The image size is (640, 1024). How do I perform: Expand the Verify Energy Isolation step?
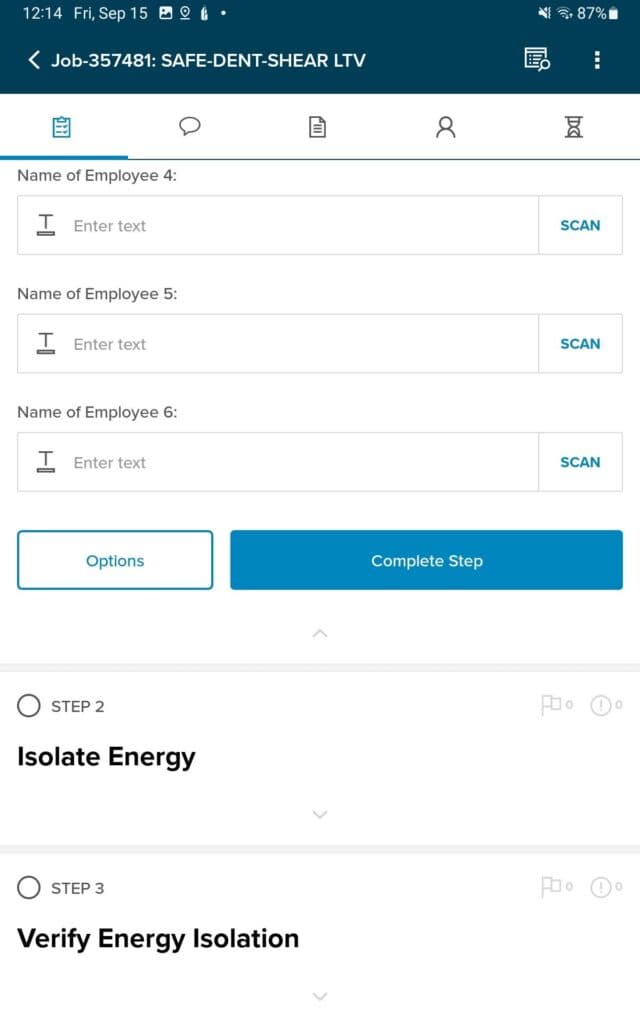pyautogui.click(x=320, y=996)
